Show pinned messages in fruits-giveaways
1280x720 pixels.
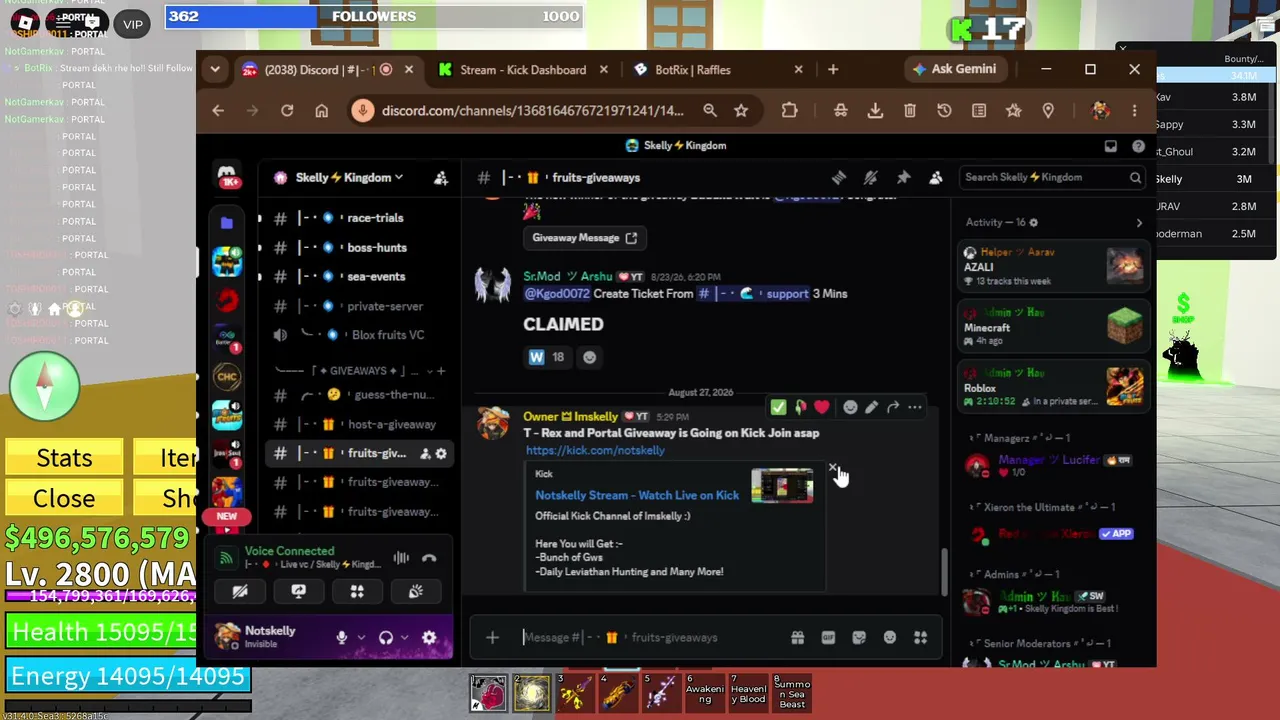pyautogui.click(x=903, y=178)
